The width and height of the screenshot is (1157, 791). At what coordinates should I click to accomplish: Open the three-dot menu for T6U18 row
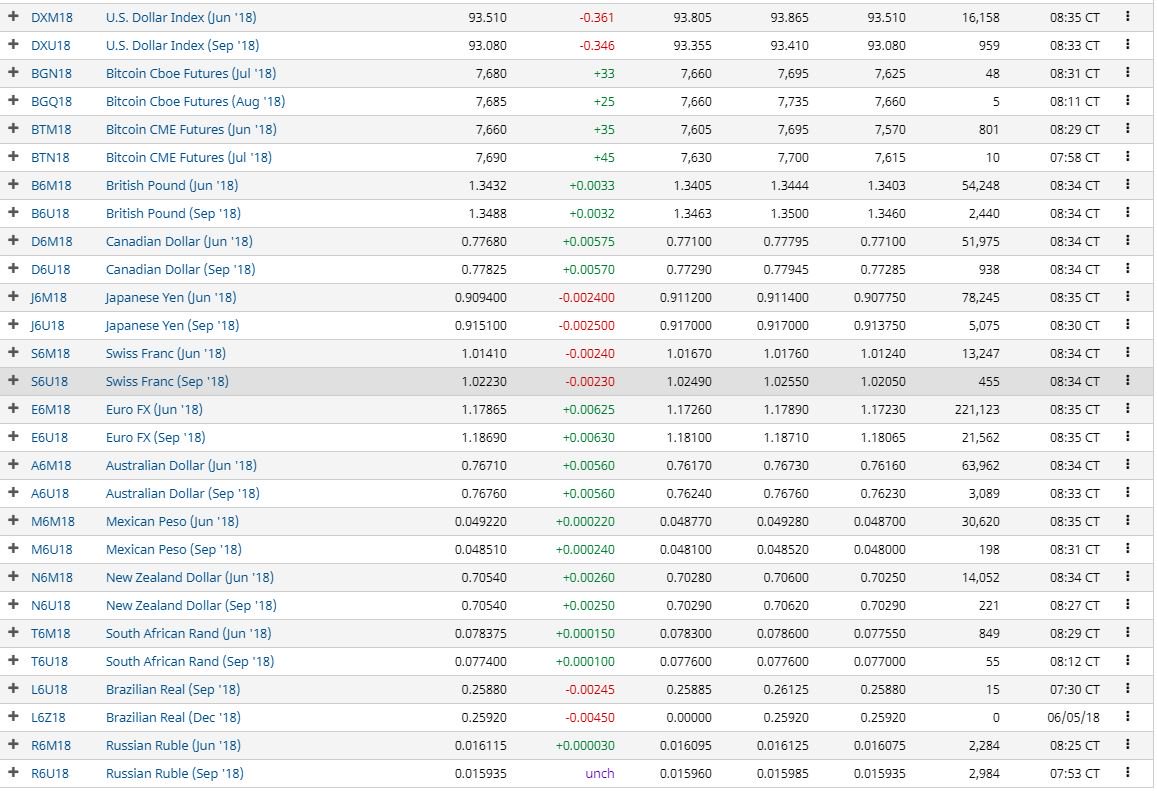[1127, 661]
